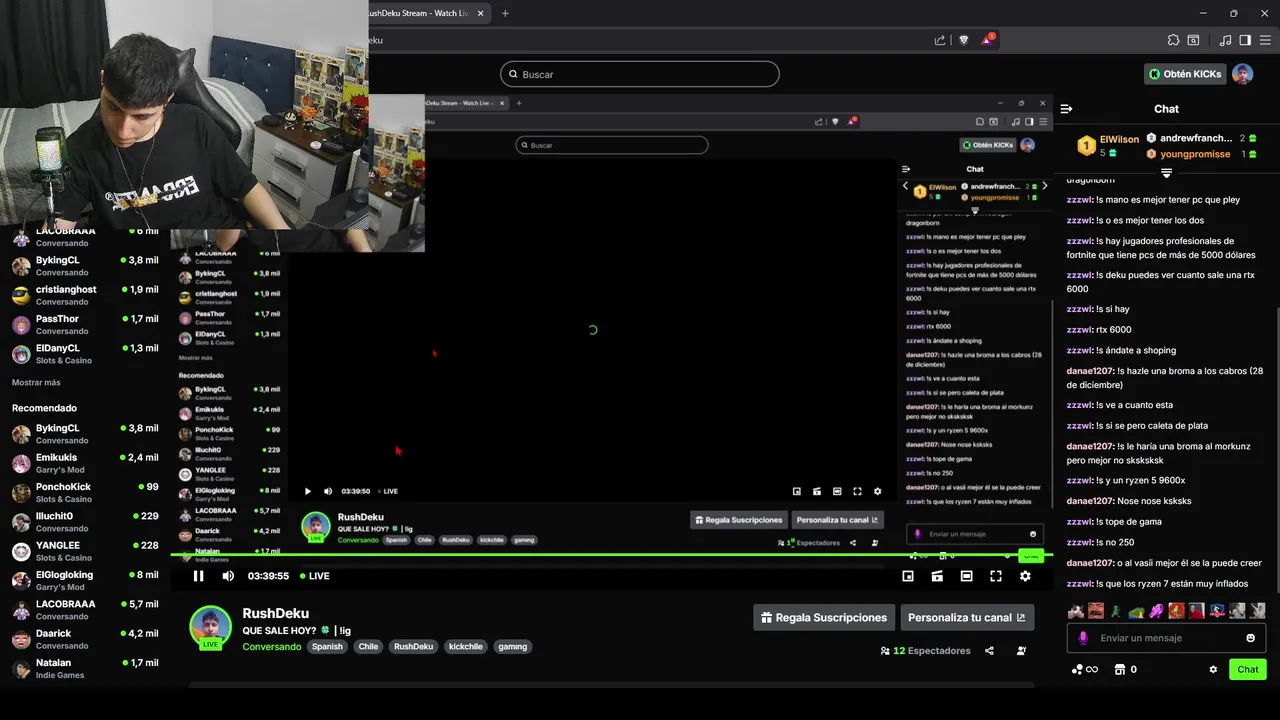Image resolution: width=1280 pixels, height=720 pixels.
Task: Click fullscreen icon in nested stream preview
Action: click(x=857, y=491)
